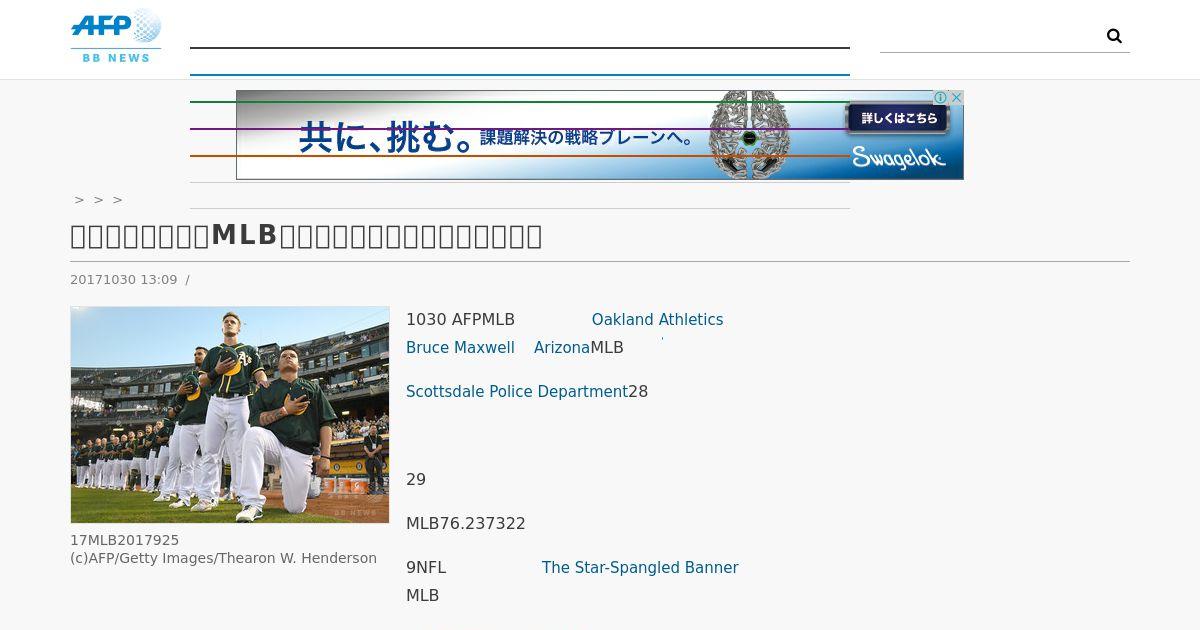
Task: Close the Swagelok banner ad
Action: 956,98
